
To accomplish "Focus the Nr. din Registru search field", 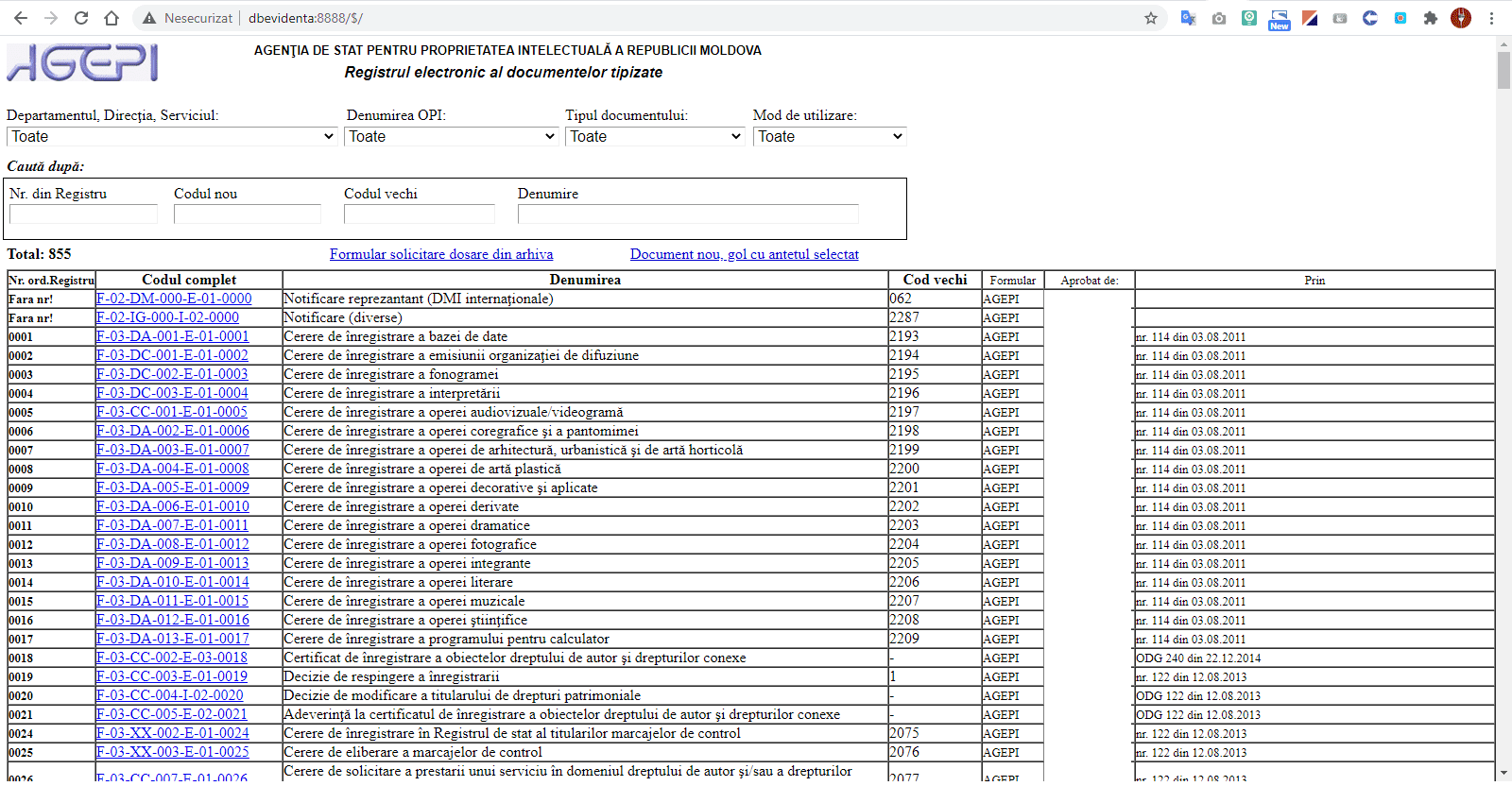I will 83,214.
